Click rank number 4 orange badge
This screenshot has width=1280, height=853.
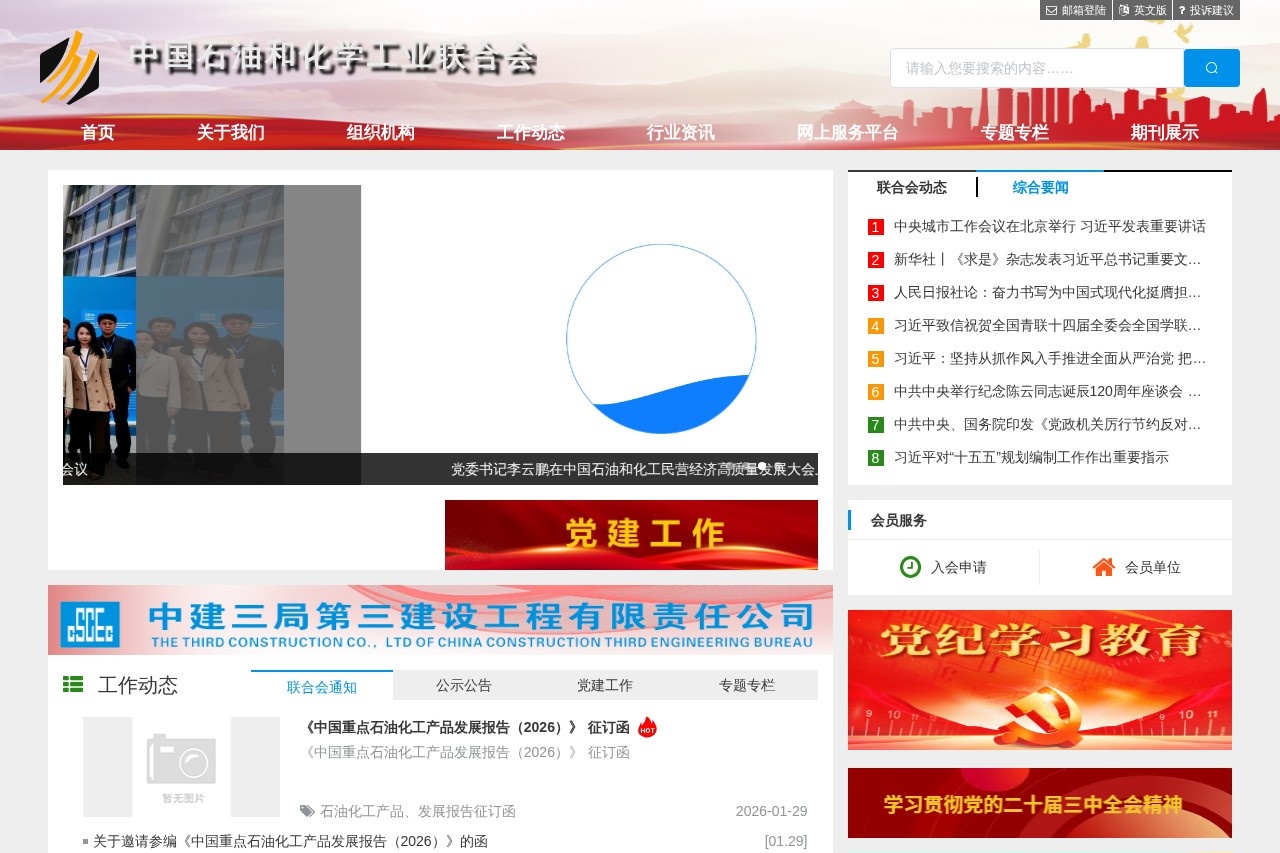tap(876, 326)
